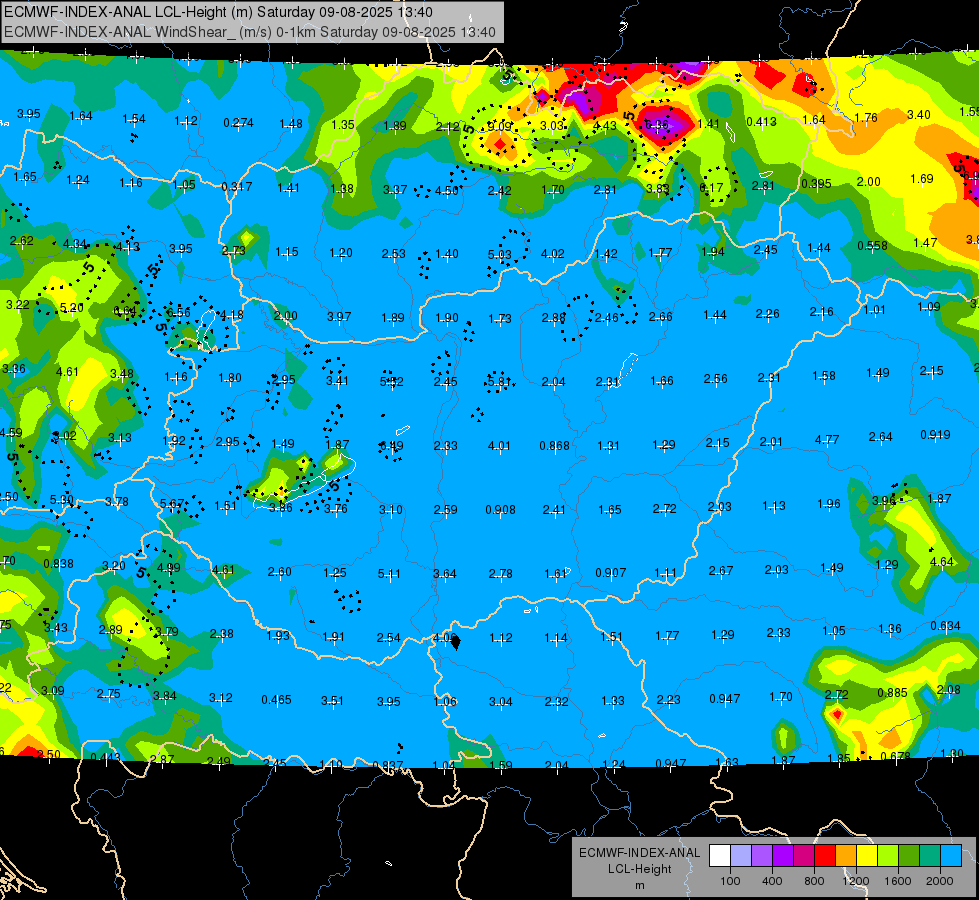Click the wind shear value '0.634'

945,626
